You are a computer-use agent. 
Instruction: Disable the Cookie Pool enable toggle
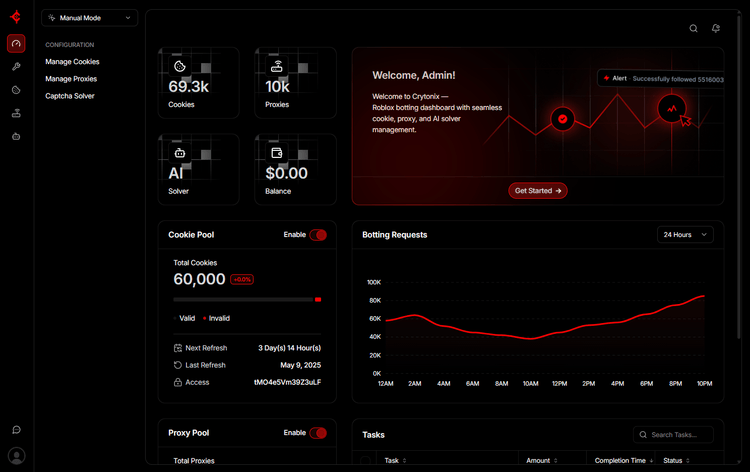pyautogui.click(x=318, y=235)
